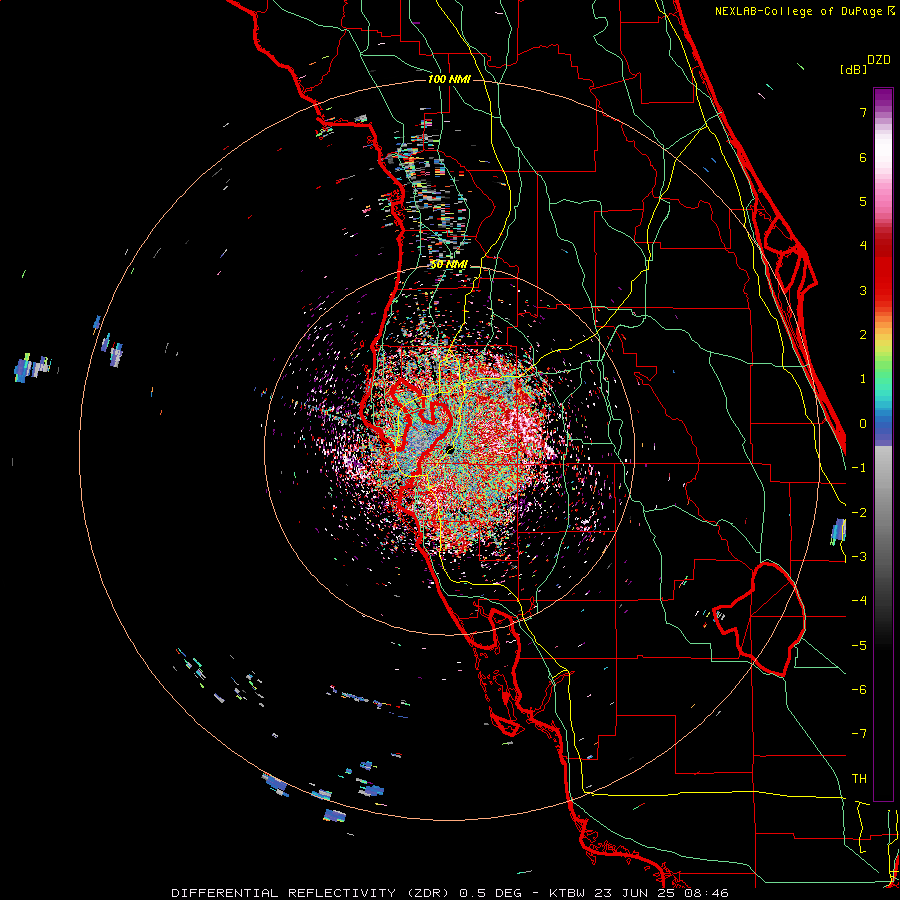Screen dimensions: 900x900
Task: Select the "-5" scale value
Action: [859, 646]
